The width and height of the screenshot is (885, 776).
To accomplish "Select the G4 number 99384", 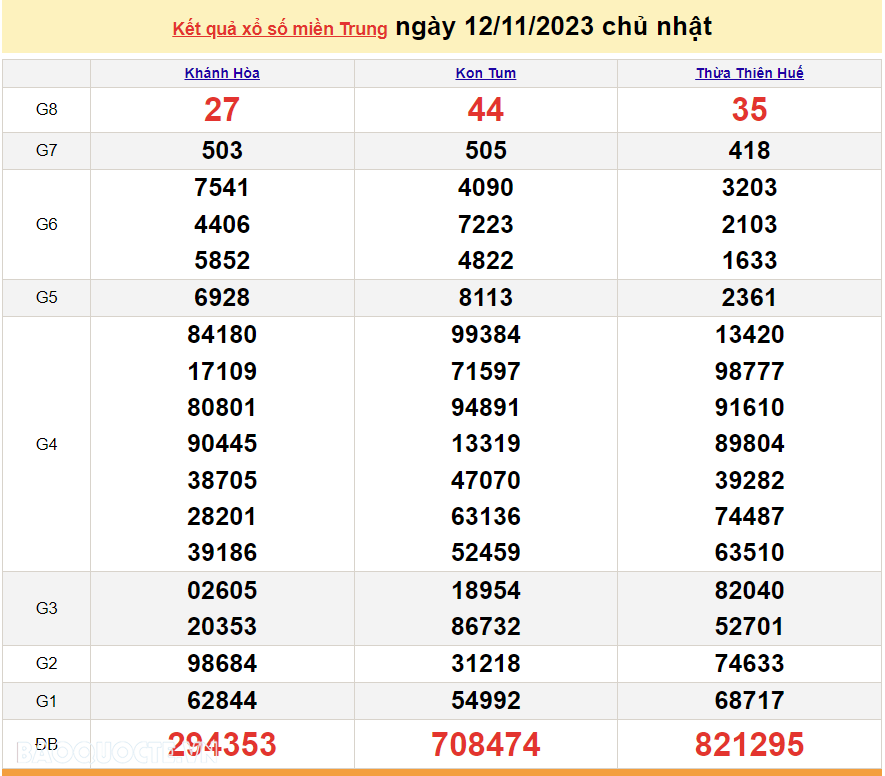I will [486, 335].
